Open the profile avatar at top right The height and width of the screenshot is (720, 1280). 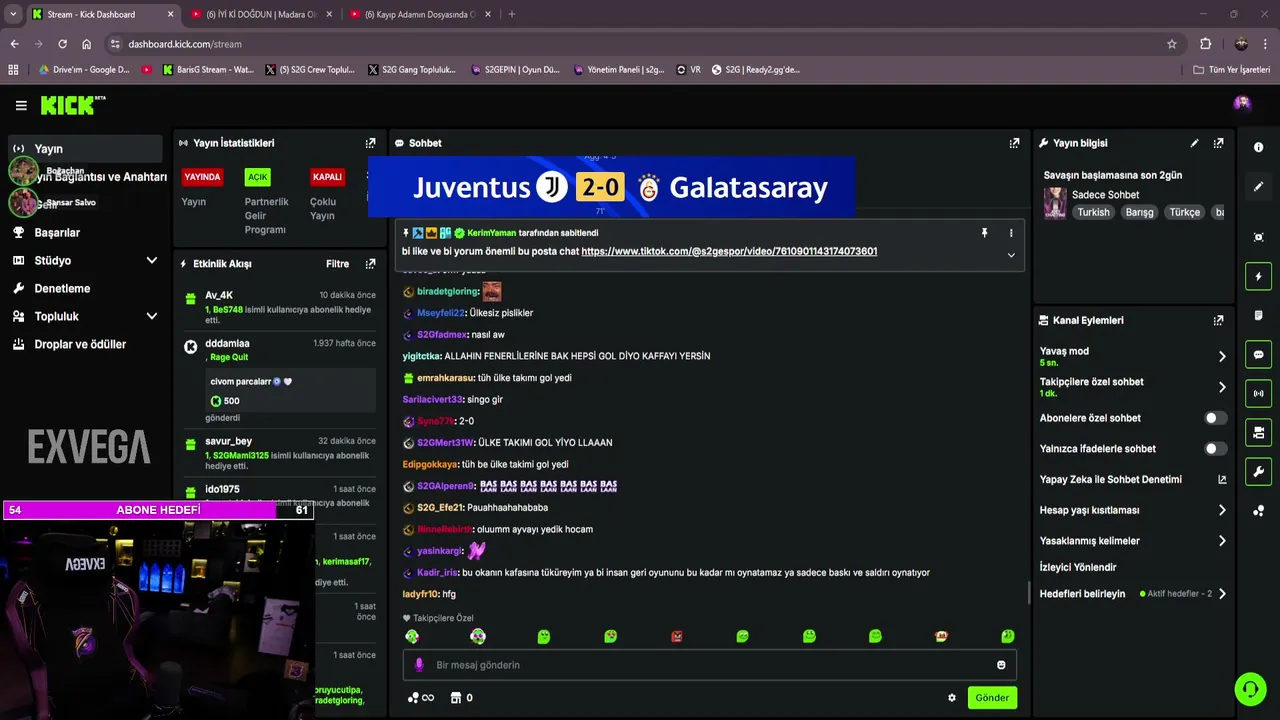point(1242,104)
